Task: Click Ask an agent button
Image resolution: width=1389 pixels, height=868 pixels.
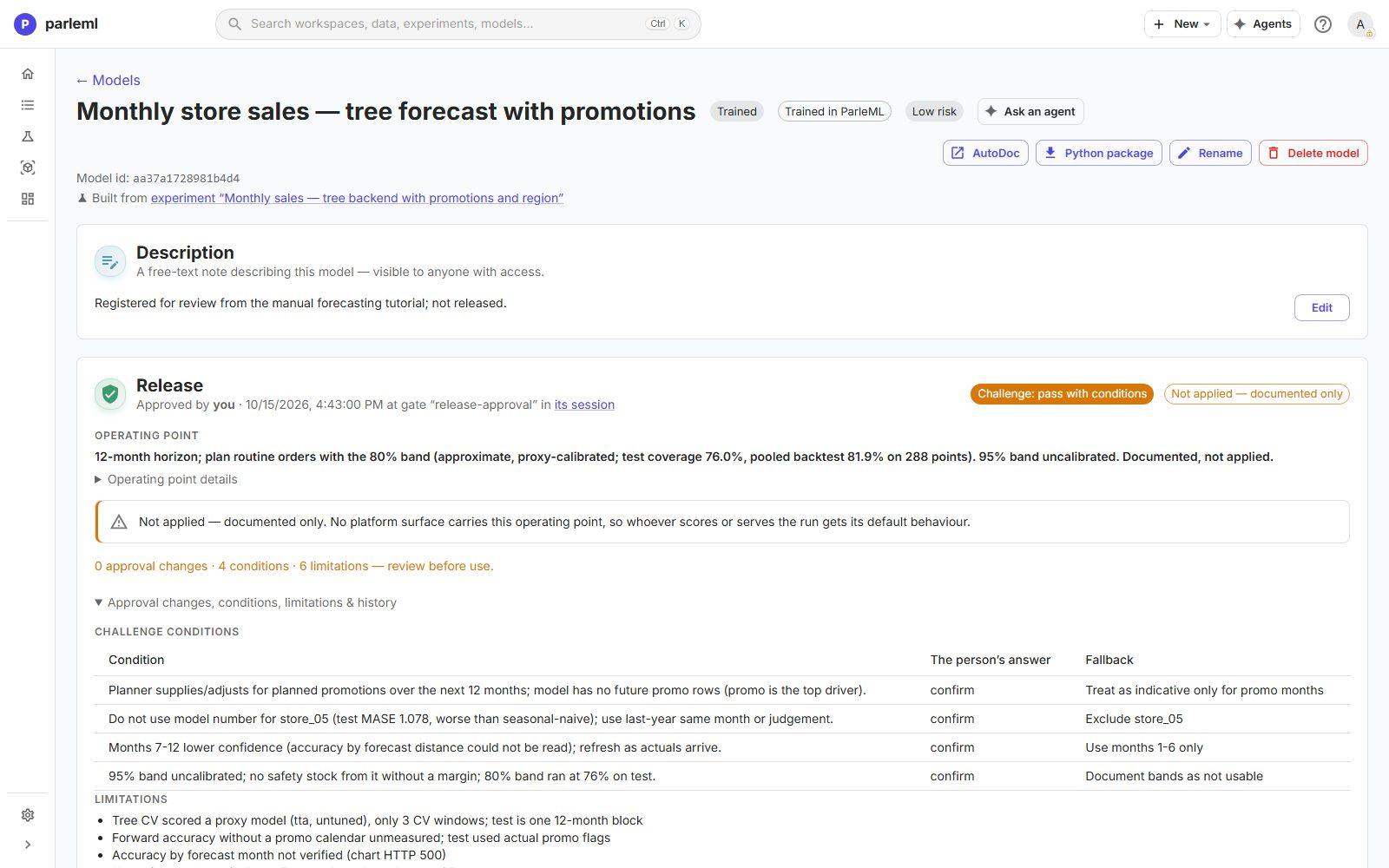Action: coord(1030,111)
